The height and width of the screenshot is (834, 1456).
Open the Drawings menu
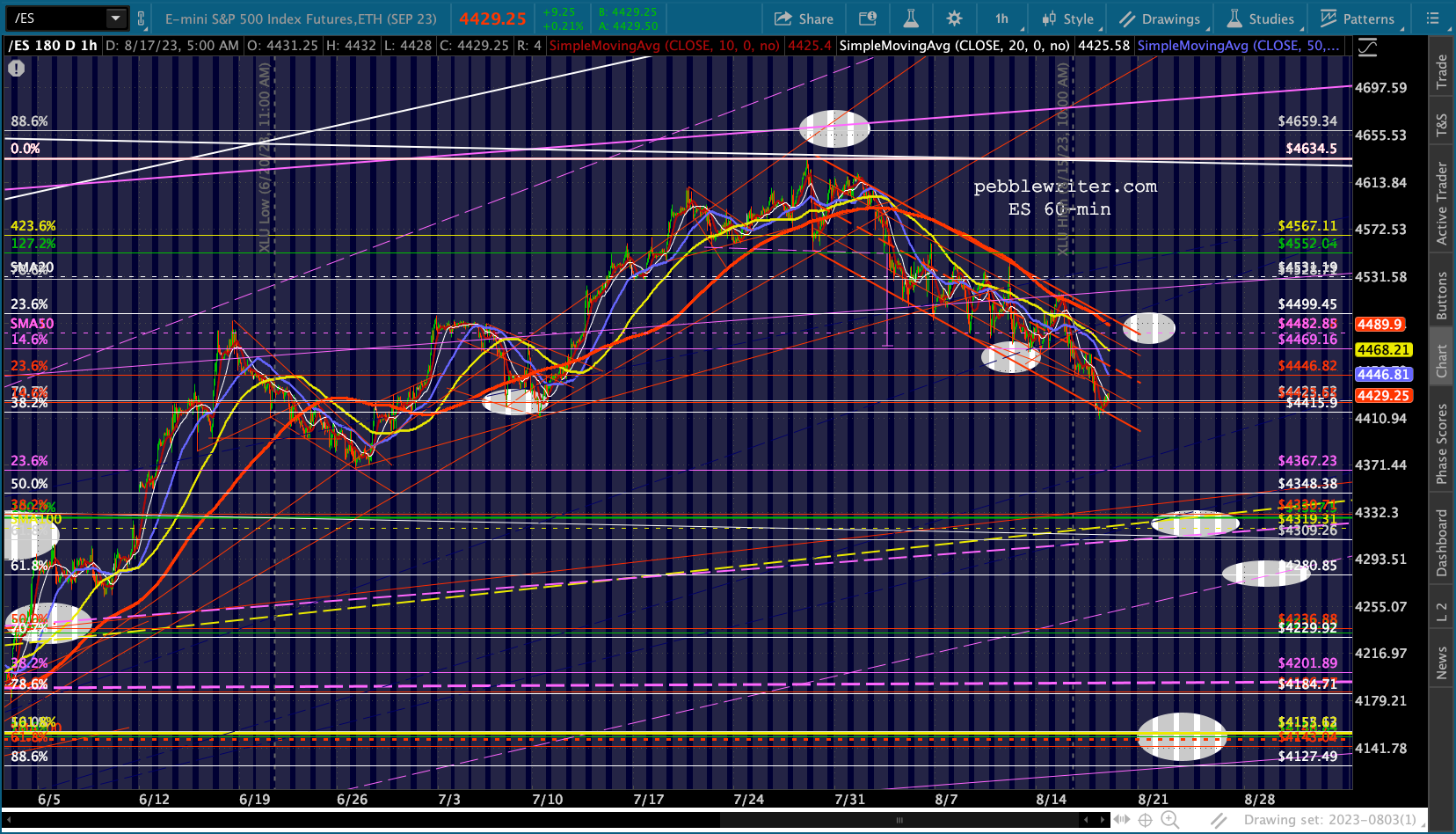tap(1160, 18)
